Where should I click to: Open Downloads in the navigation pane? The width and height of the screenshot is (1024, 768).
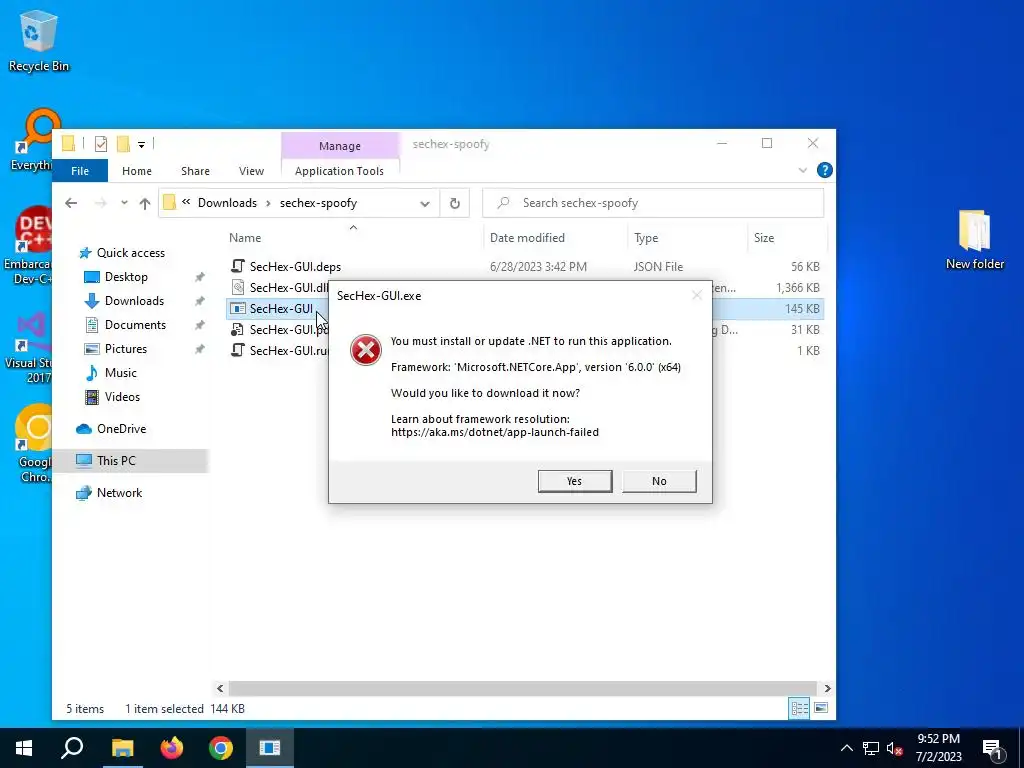click(x=134, y=301)
